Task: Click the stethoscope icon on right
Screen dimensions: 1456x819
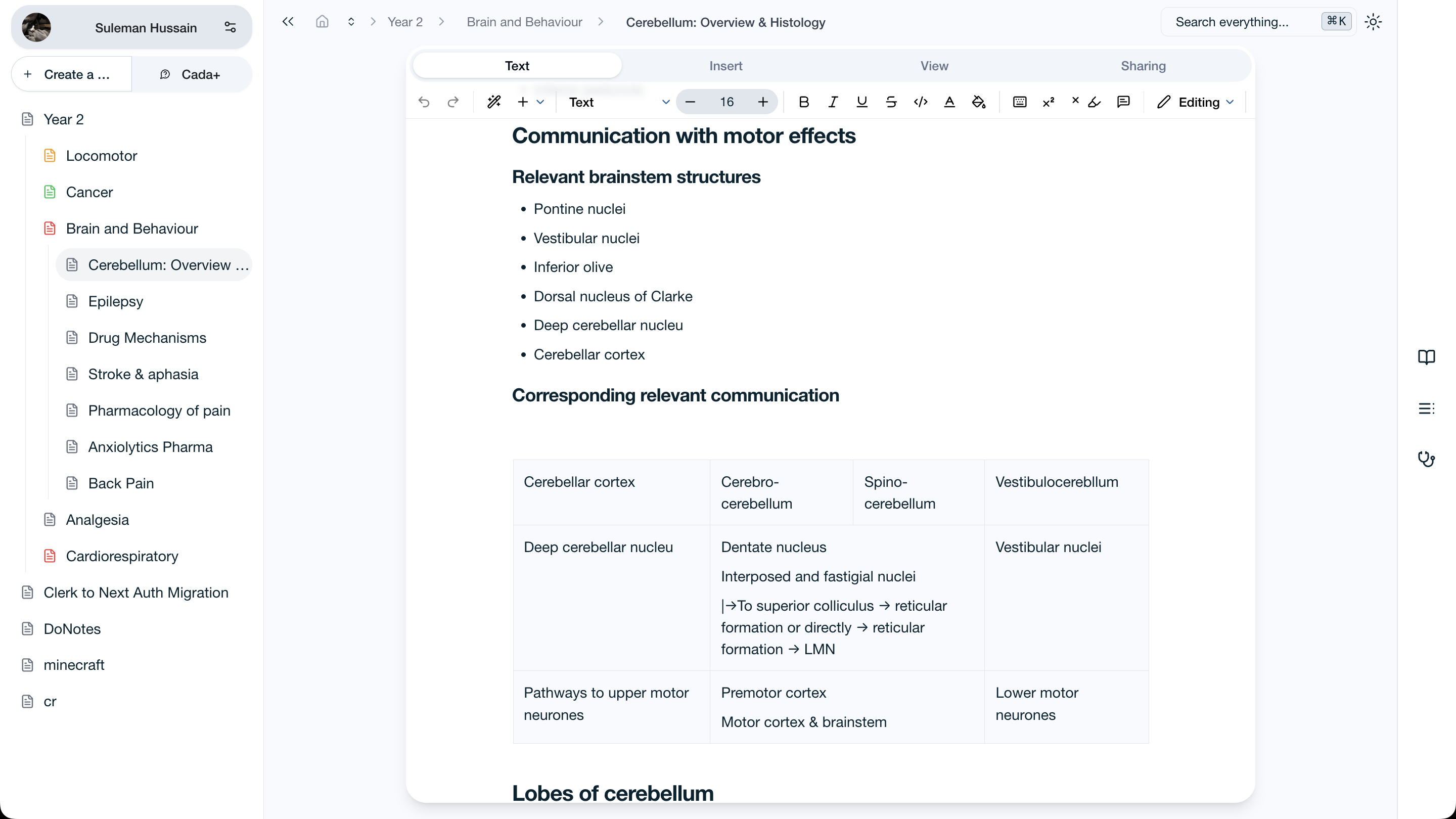Action: click(x=1426, y=459)
